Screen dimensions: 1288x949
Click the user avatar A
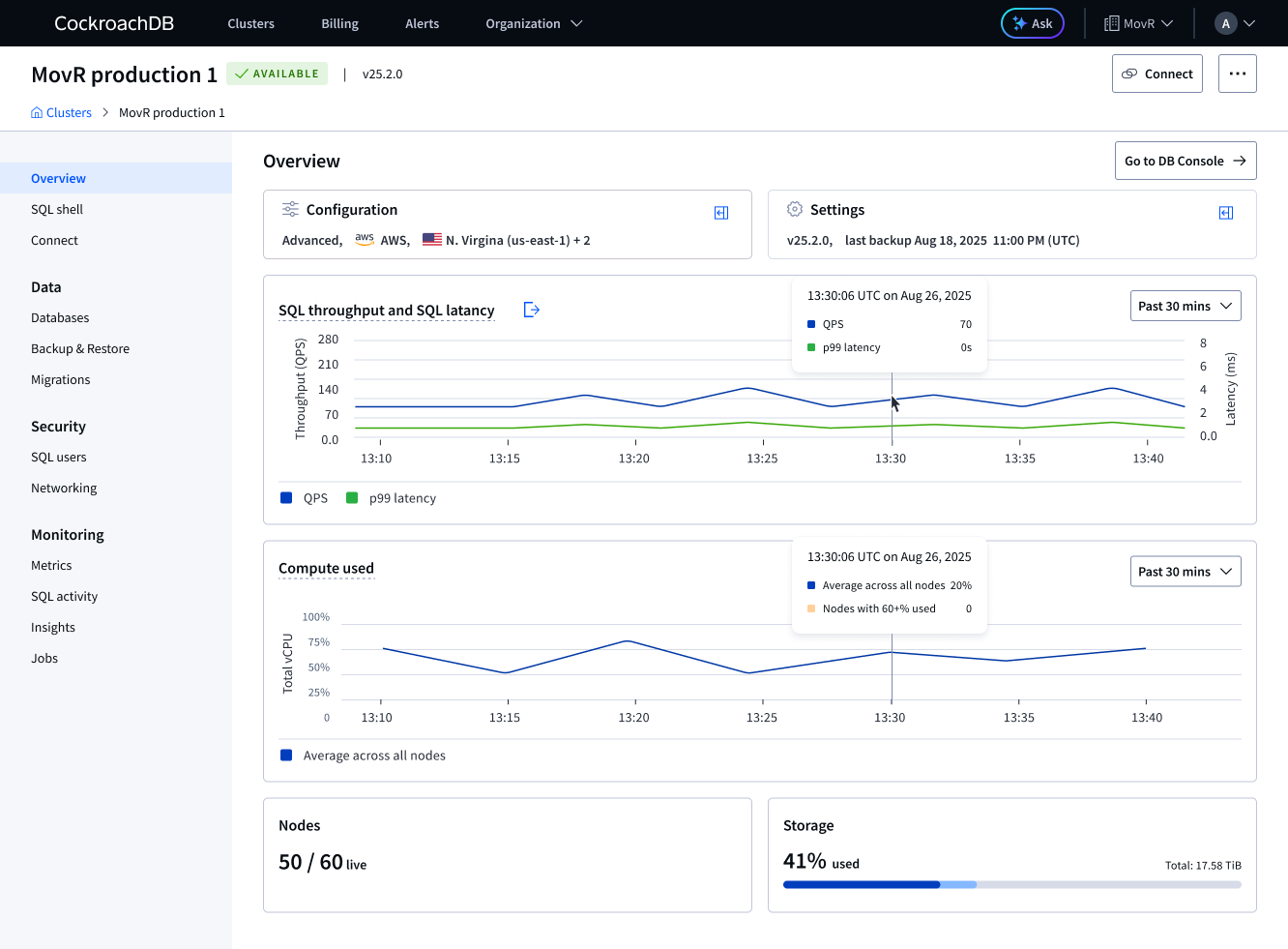click(1226, 23)
